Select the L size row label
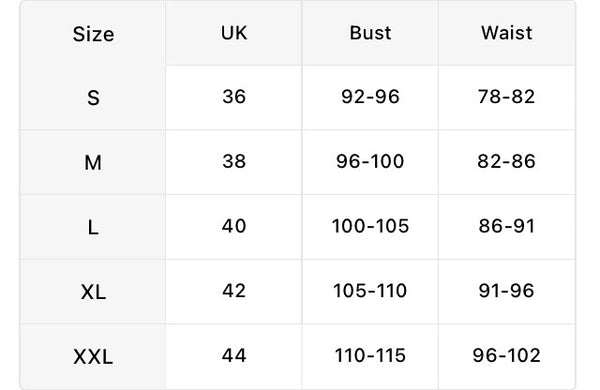This screenshot has height=390, width=600. tap(93, 227)
